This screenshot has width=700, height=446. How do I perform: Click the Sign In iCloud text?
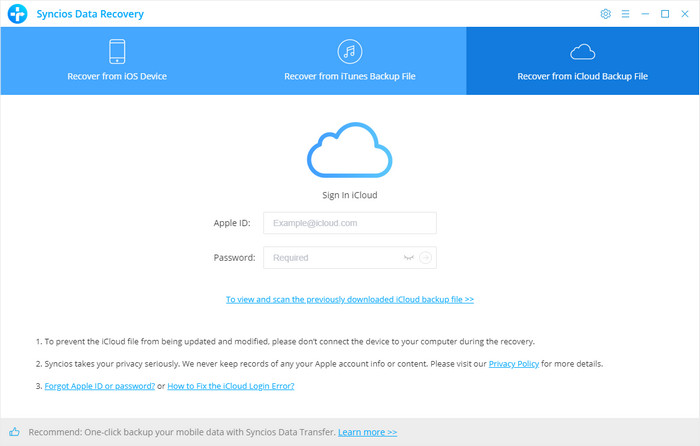click(350, 195)
